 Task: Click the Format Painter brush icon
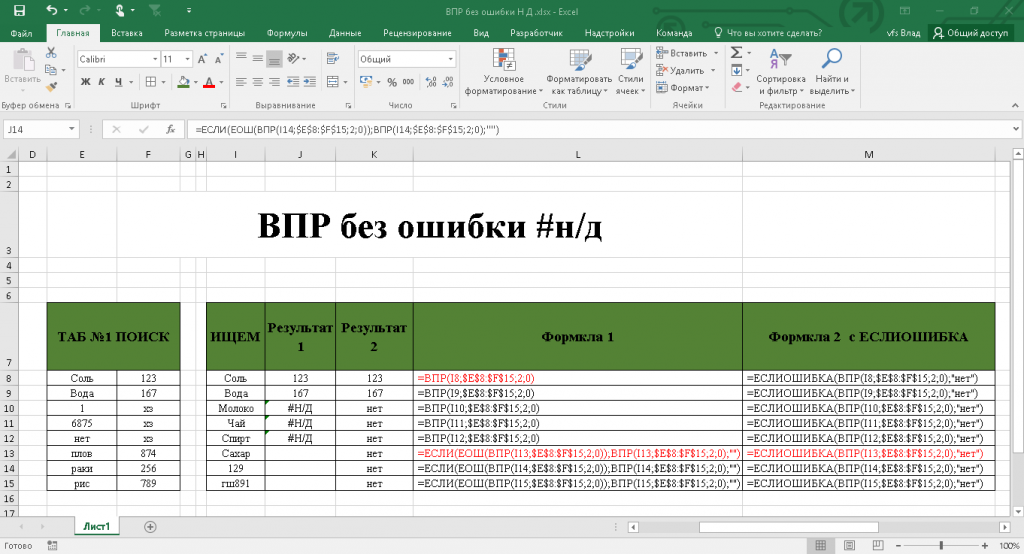click(51, 86)
